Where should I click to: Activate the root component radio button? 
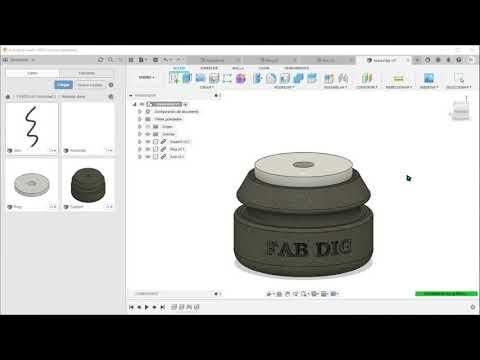point(186,104)
